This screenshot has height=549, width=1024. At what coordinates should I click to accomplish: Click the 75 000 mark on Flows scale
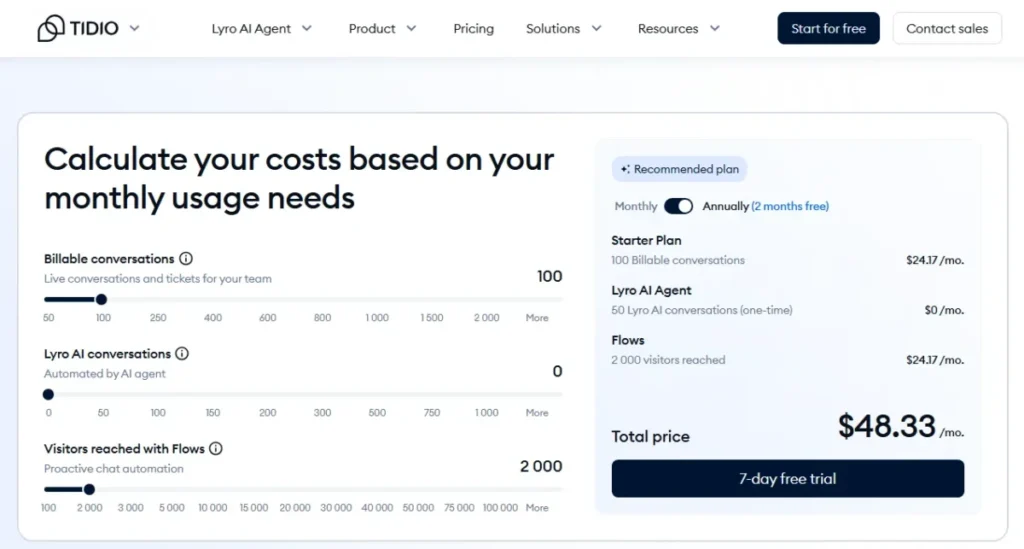(x=459, y=508)
